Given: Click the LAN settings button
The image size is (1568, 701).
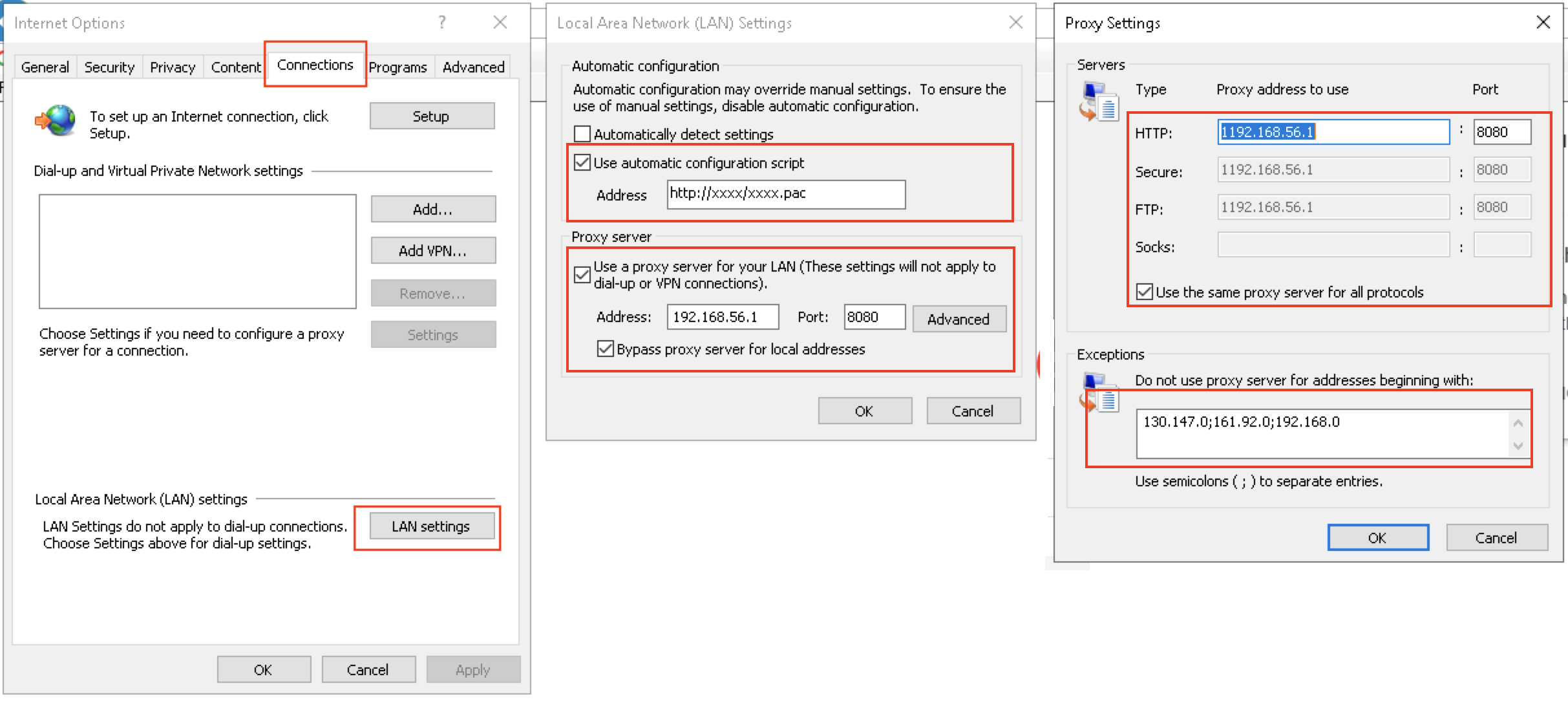Looking at the screenshot, I should coord(431,526).
